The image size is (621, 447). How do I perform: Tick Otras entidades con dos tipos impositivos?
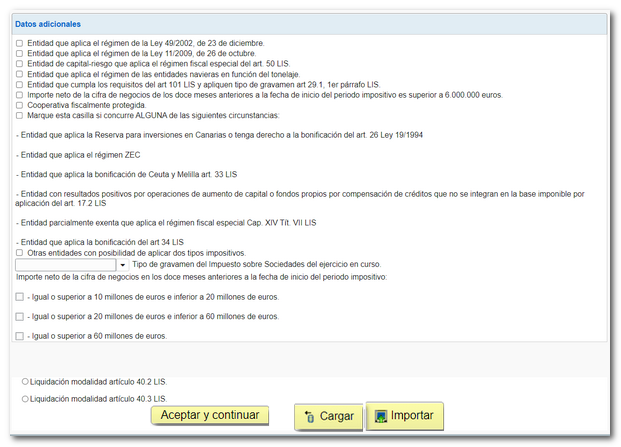(20, 253)
